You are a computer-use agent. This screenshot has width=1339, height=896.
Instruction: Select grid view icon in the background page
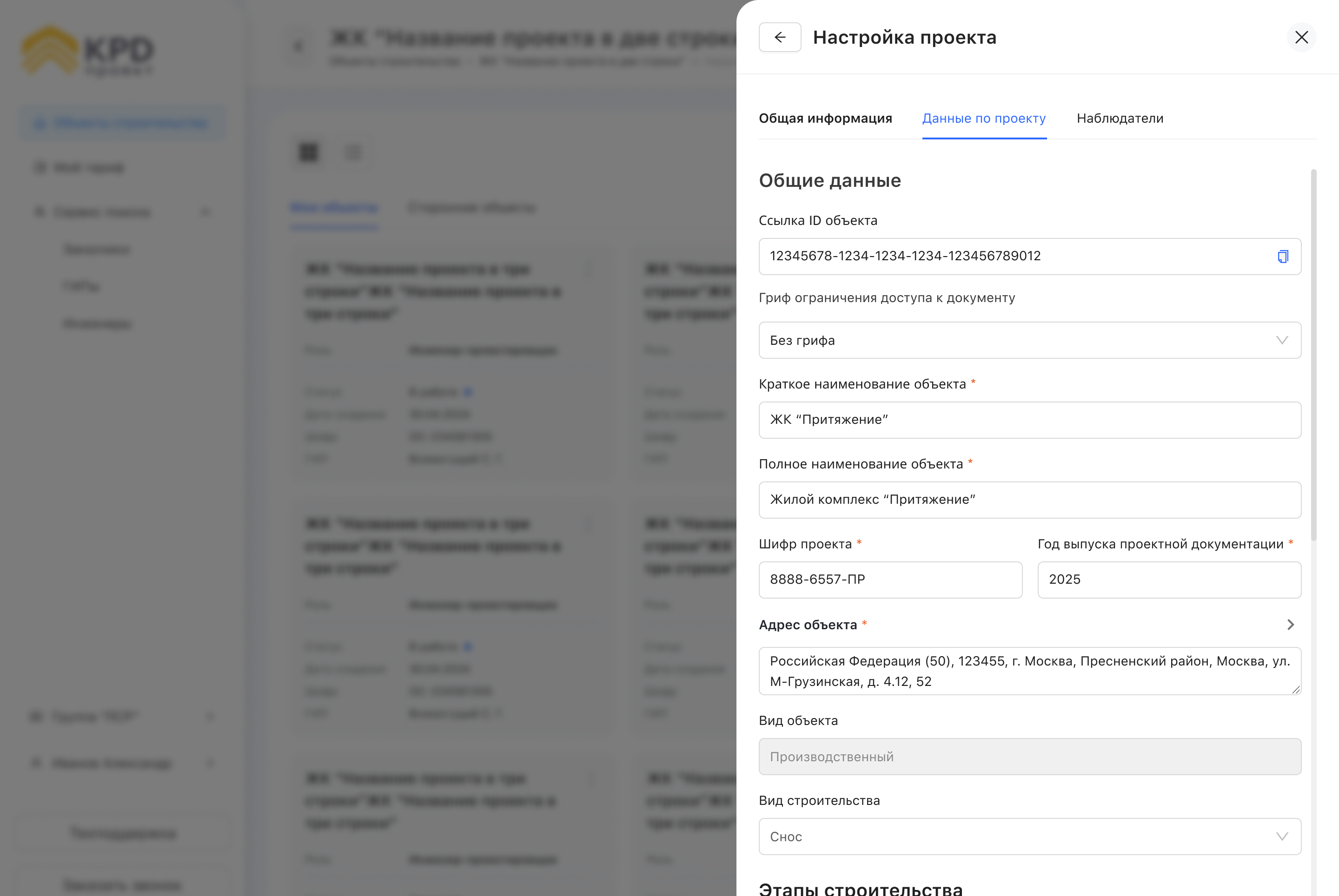[308, 152]
